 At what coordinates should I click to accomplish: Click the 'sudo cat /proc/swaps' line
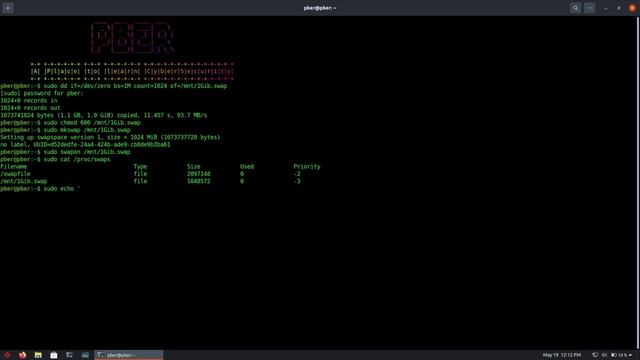(55, 160)
